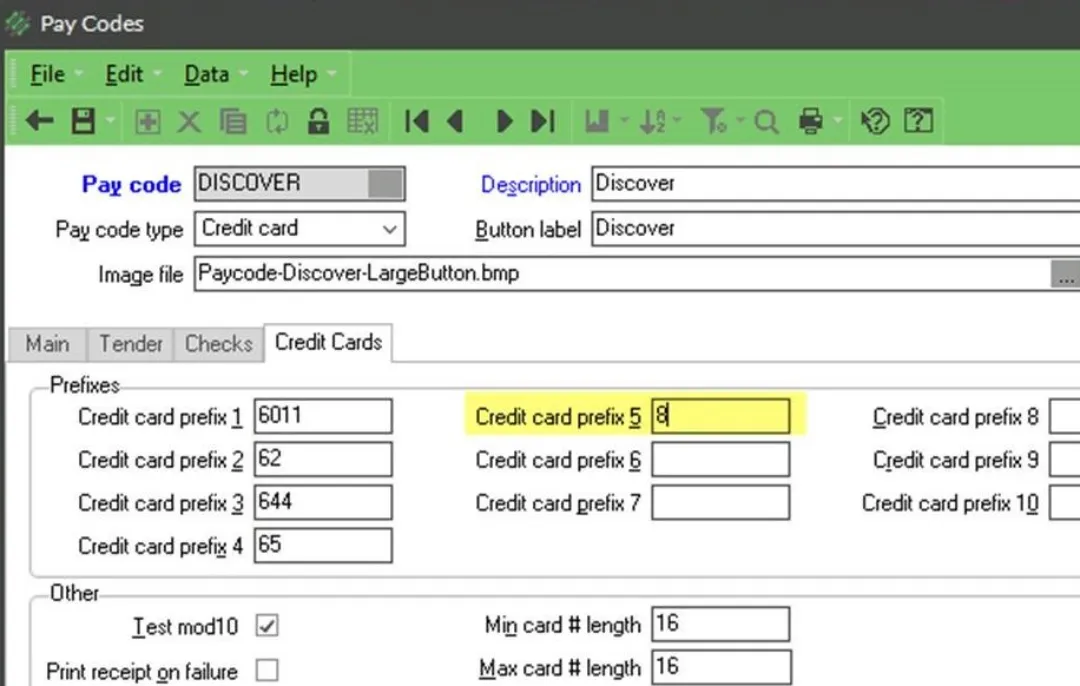Jump to the last record
The height and width of the screenshot is (686, 1080).
click(x=542, y=122)
